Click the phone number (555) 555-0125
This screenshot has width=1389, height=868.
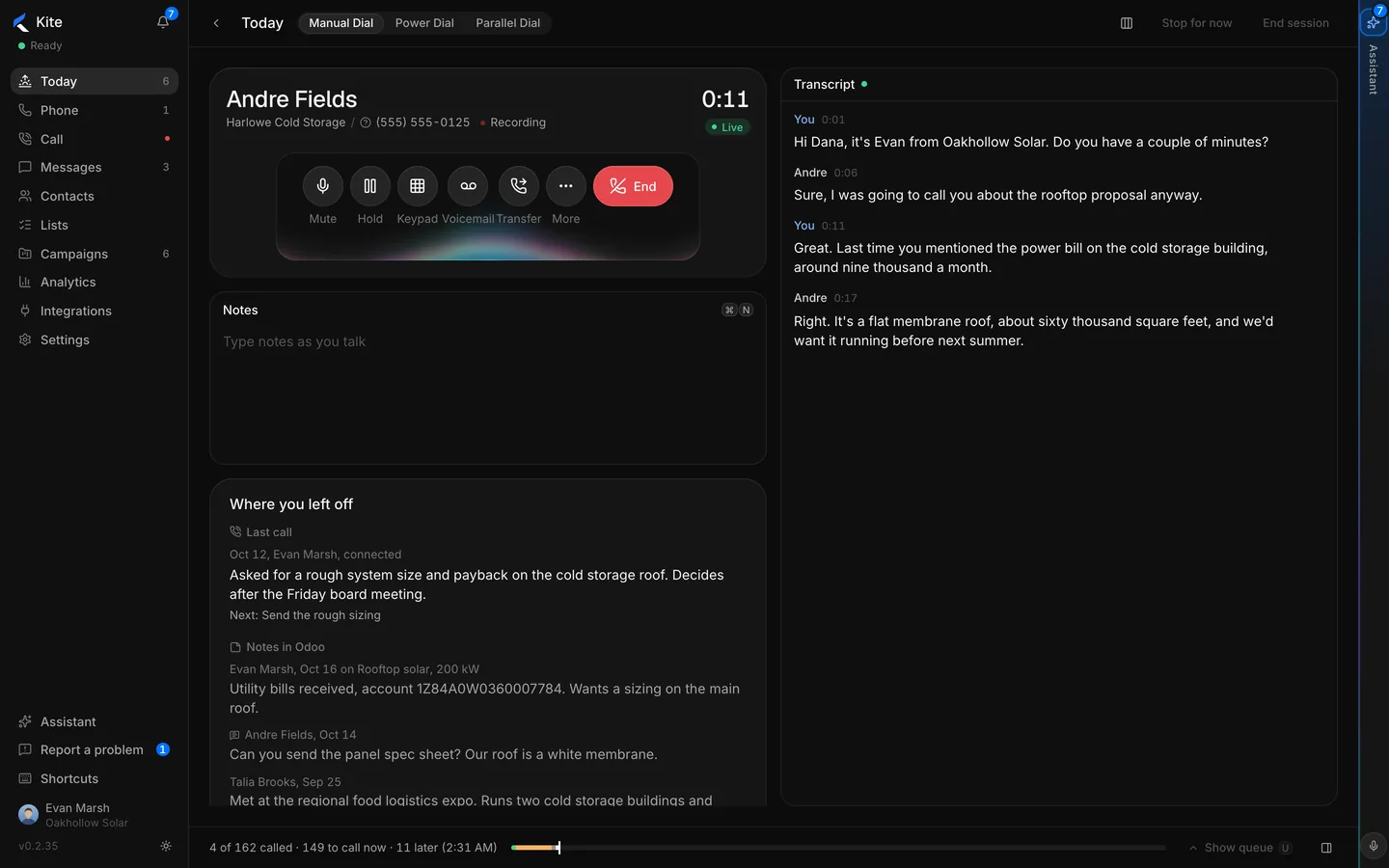tap(422, 122)
